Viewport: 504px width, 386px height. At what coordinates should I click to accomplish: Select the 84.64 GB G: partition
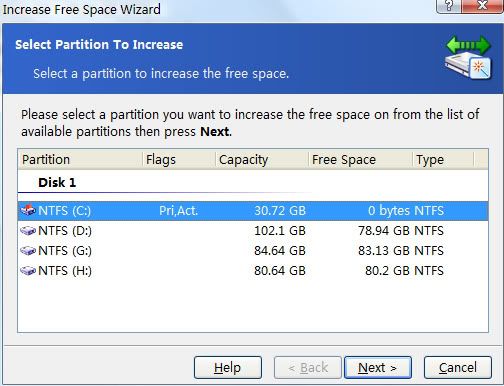tap(253, 251)
